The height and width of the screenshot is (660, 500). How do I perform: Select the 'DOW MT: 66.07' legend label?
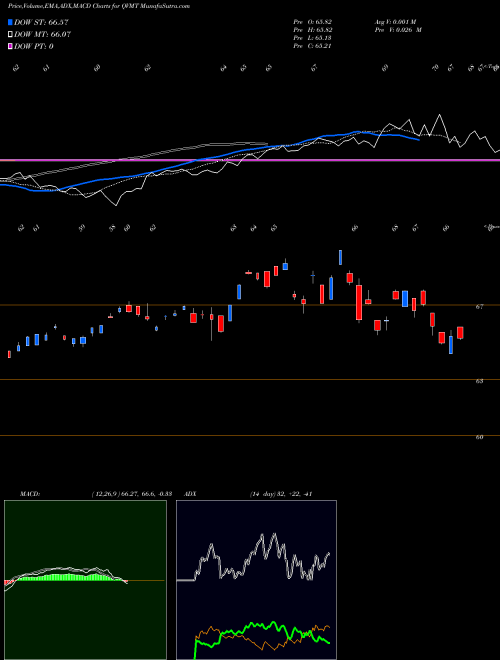click(x=42, y=35)
